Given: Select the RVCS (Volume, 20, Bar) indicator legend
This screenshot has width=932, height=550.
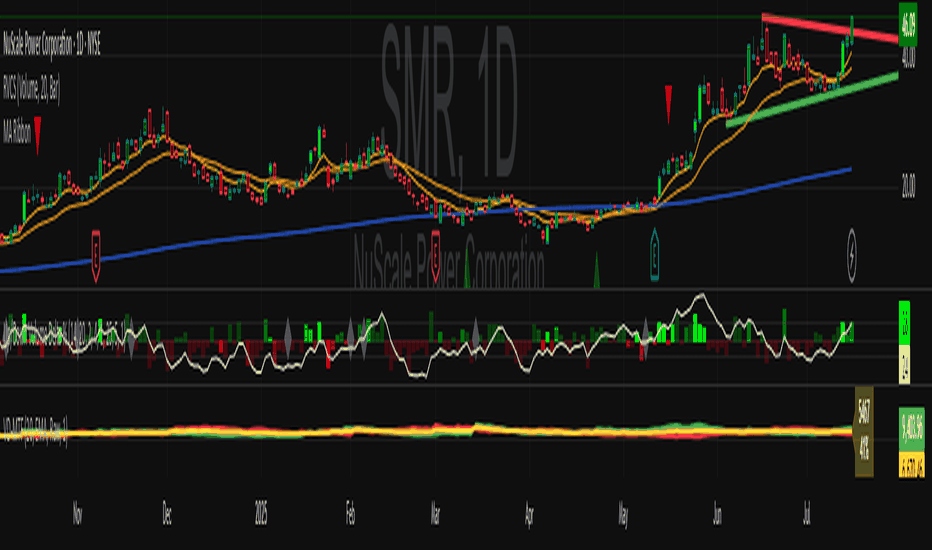Looking at the screenshot, I should (32, 90).
